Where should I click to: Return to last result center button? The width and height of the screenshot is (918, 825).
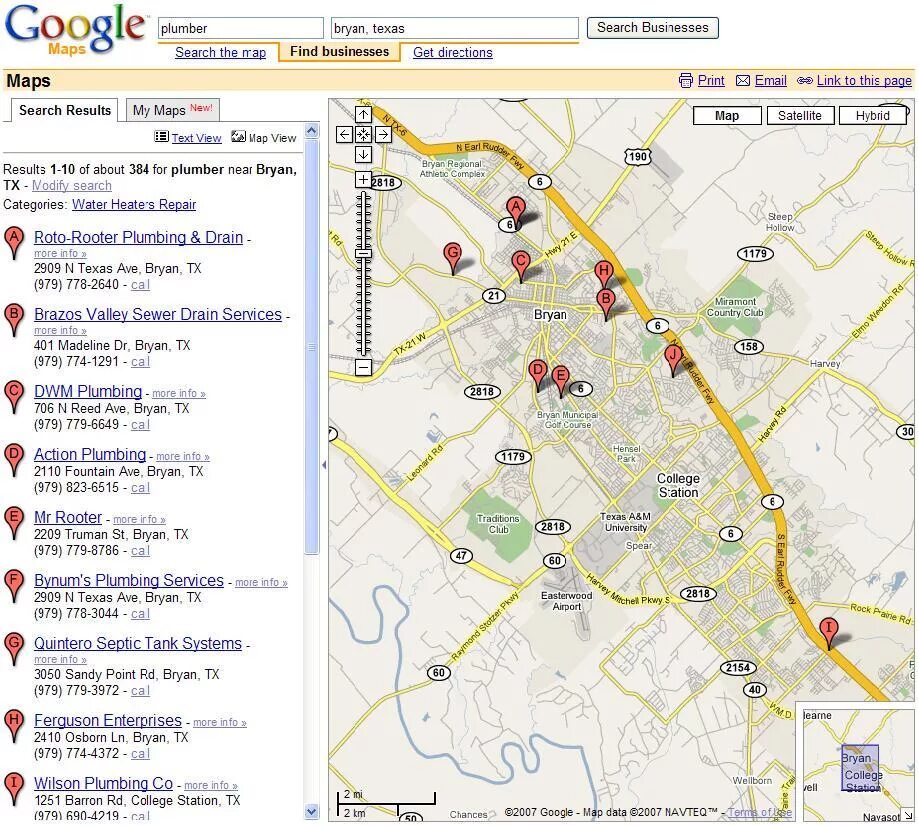[x=364, y=135]
